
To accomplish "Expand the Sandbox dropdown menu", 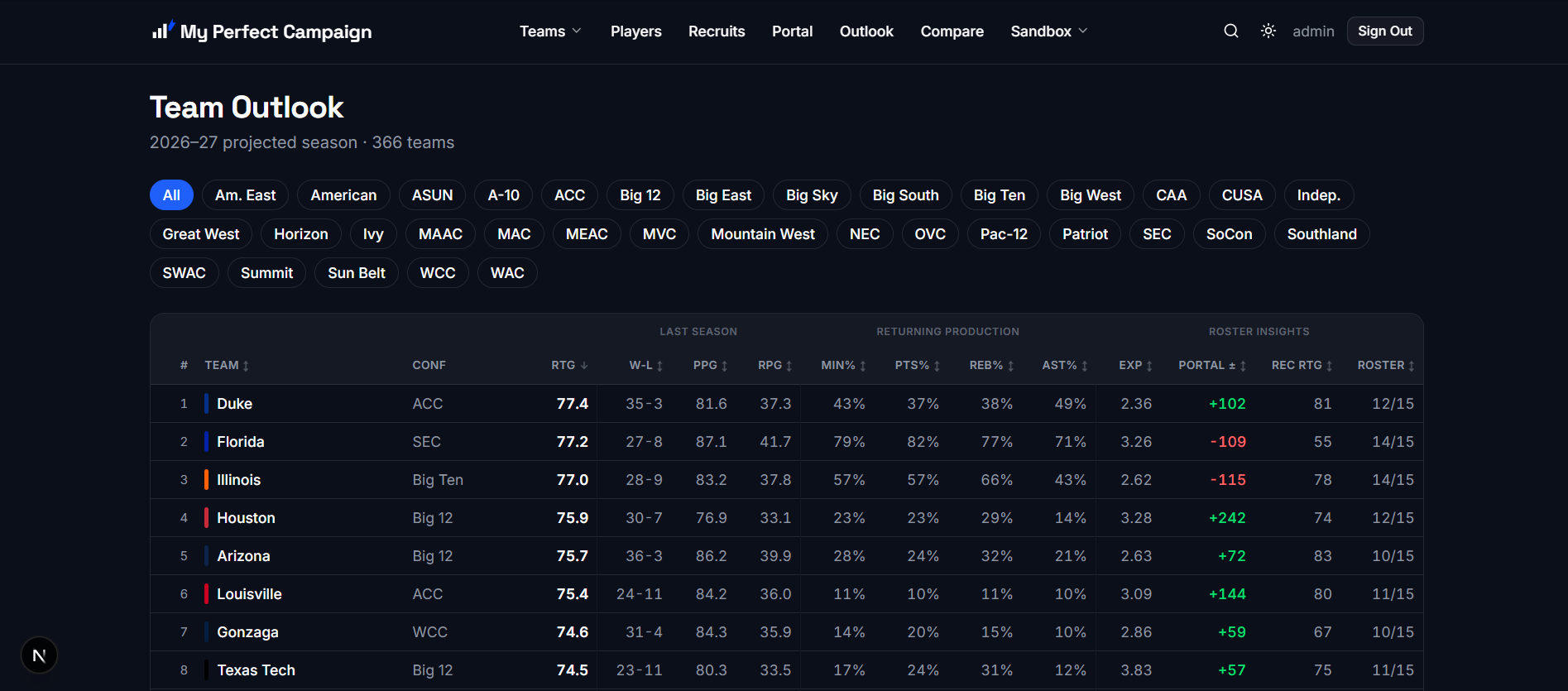I will coord(1049,31).
